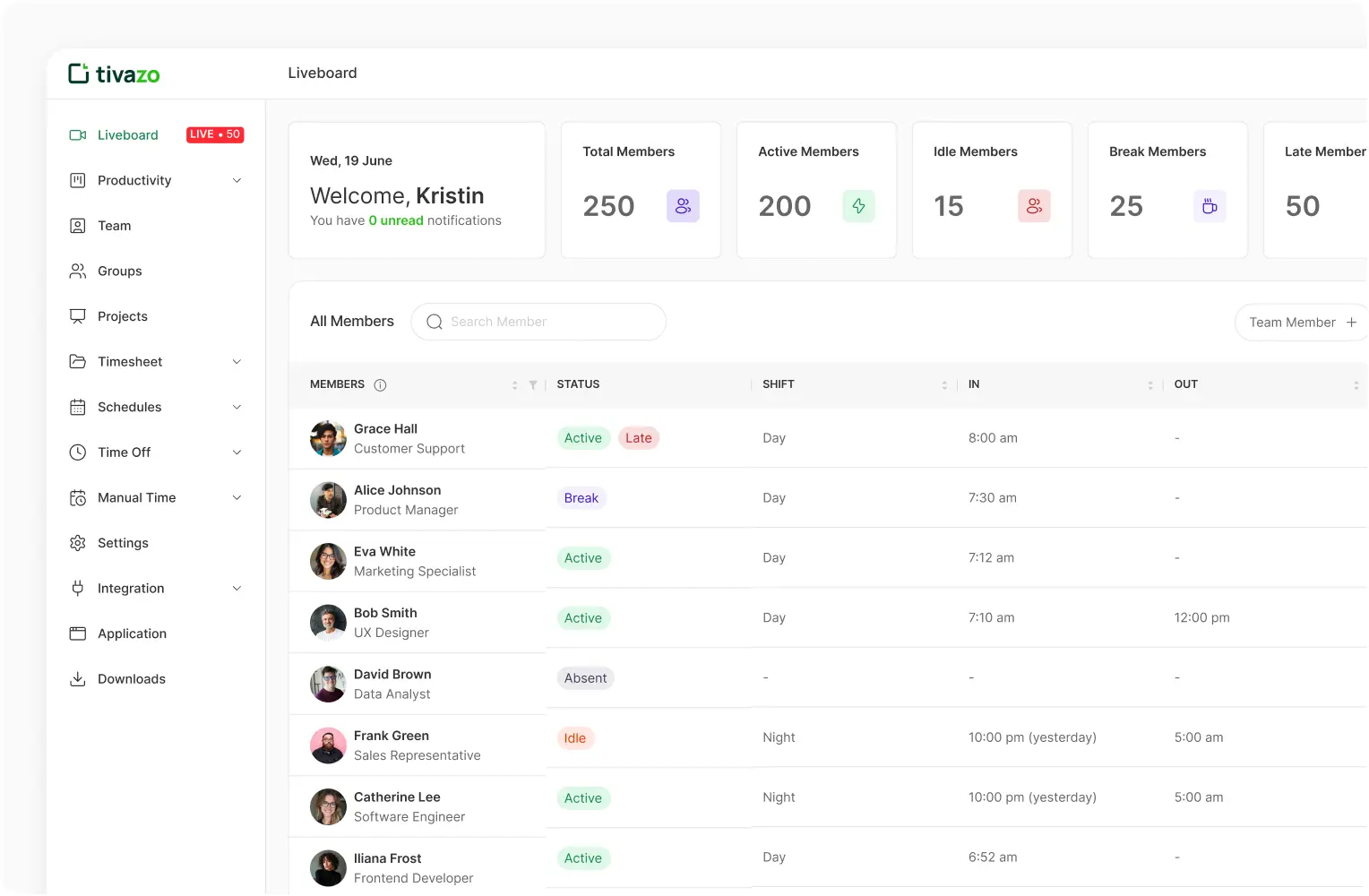This screenshot has height=896, width=1369.
Task: Click the Team sidebar icon
Action: coord(78,226)
